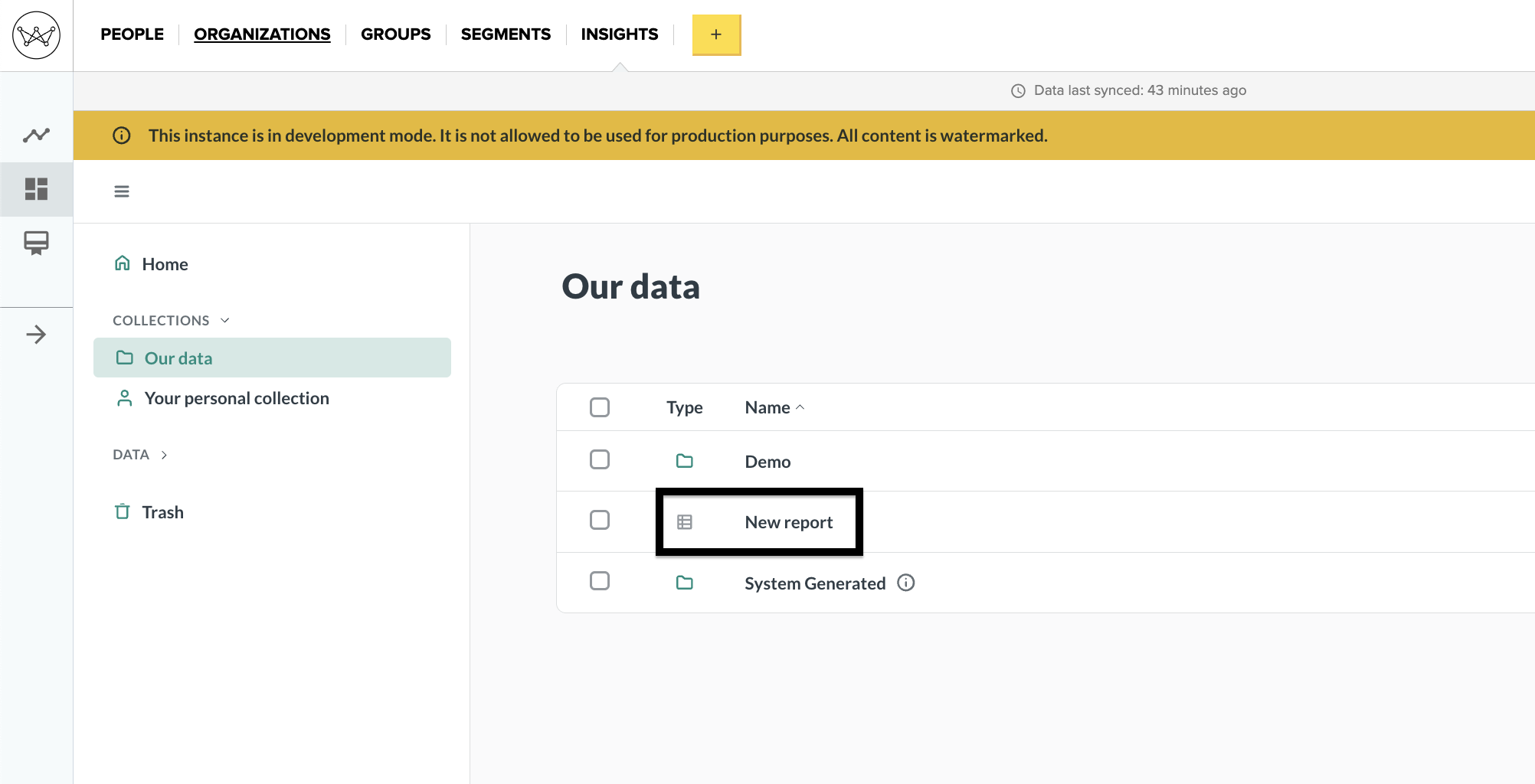Open the ORGANIZATIONS tab
This screenshot has height=784, width=1535.
tap(262, 34)
